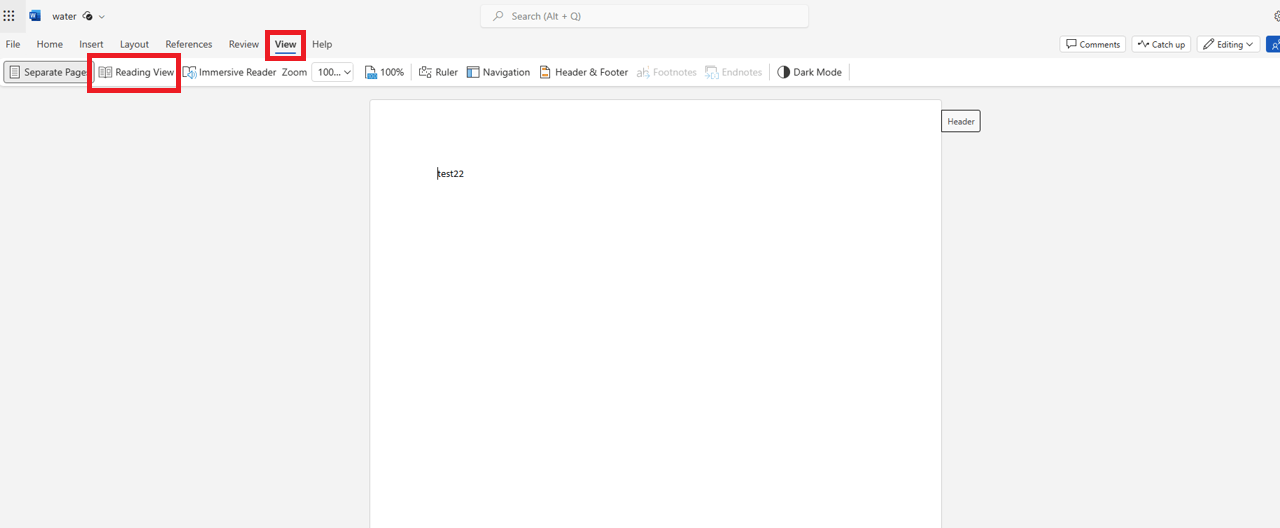Click the document name 'water'

pos(64,16)
